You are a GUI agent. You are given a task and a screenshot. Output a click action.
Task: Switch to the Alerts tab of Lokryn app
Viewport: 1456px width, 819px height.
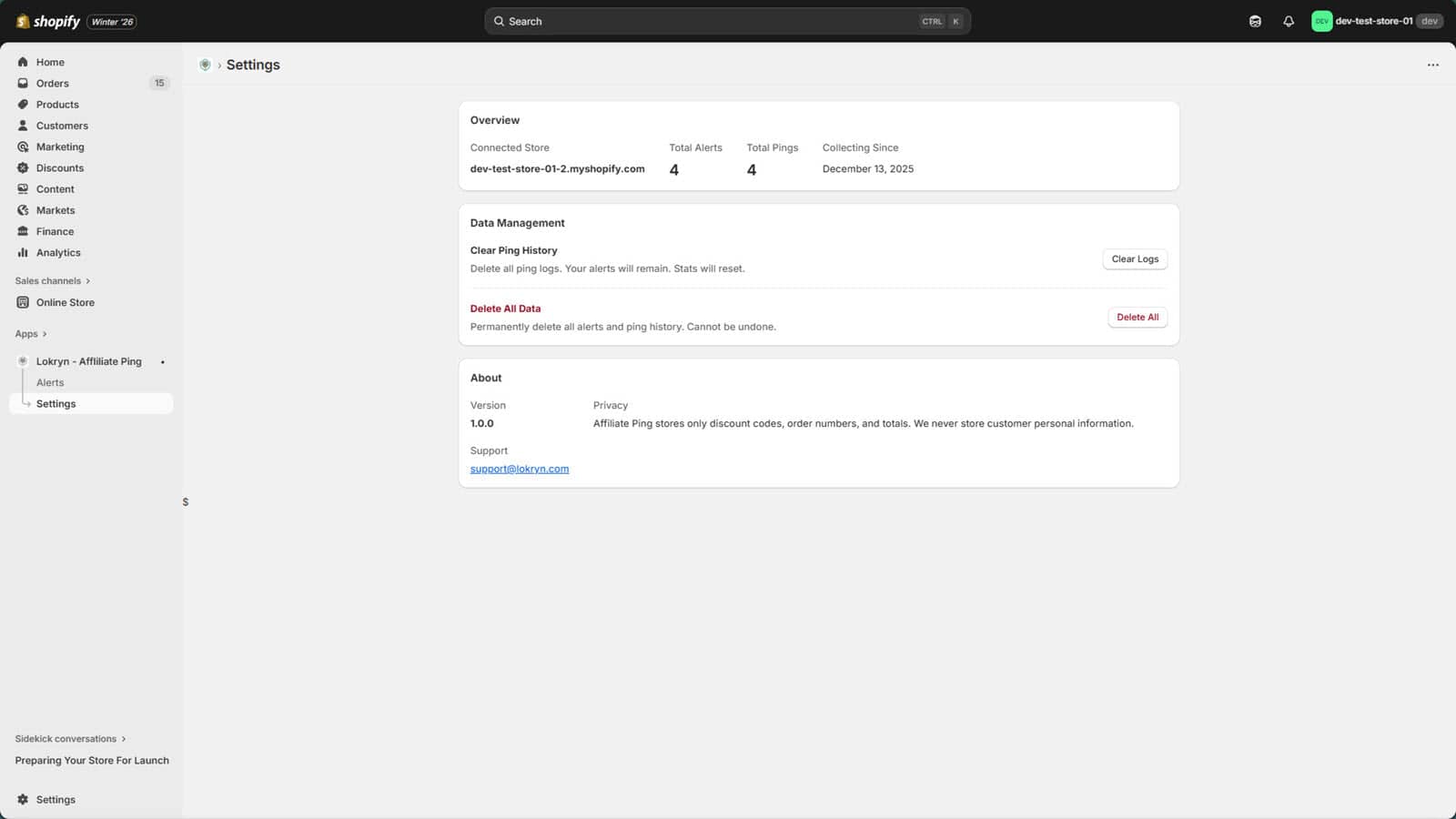click(50, 382)
